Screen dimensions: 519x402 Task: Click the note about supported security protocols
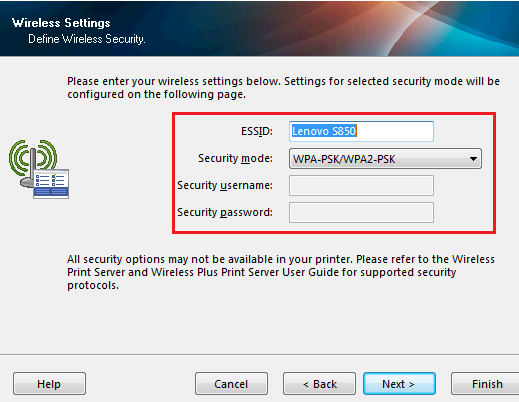coord(281,272)
